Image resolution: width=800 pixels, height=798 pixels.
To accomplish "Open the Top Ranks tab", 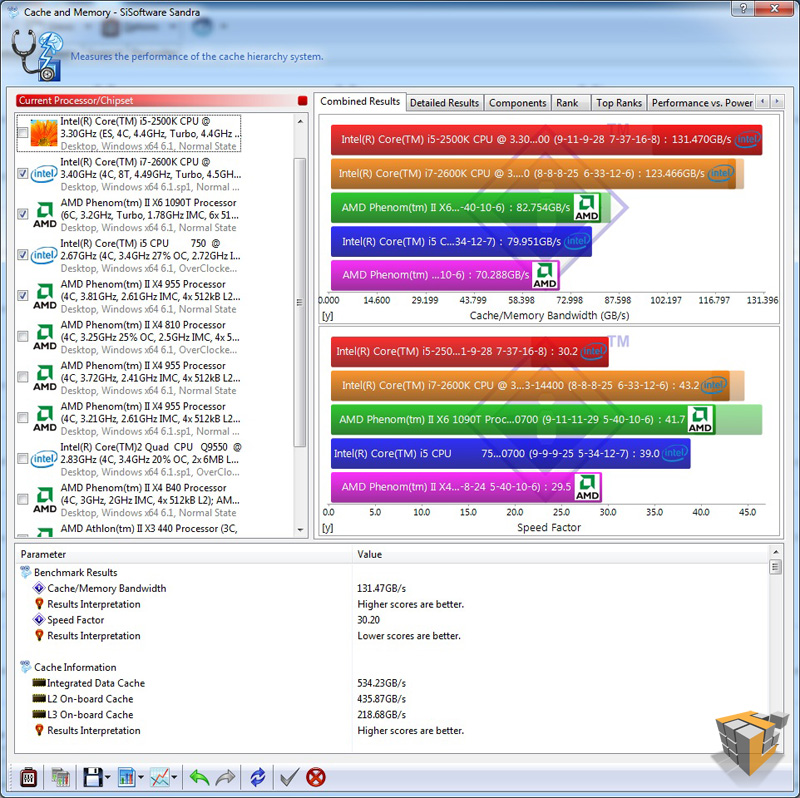I will point(619,103).
